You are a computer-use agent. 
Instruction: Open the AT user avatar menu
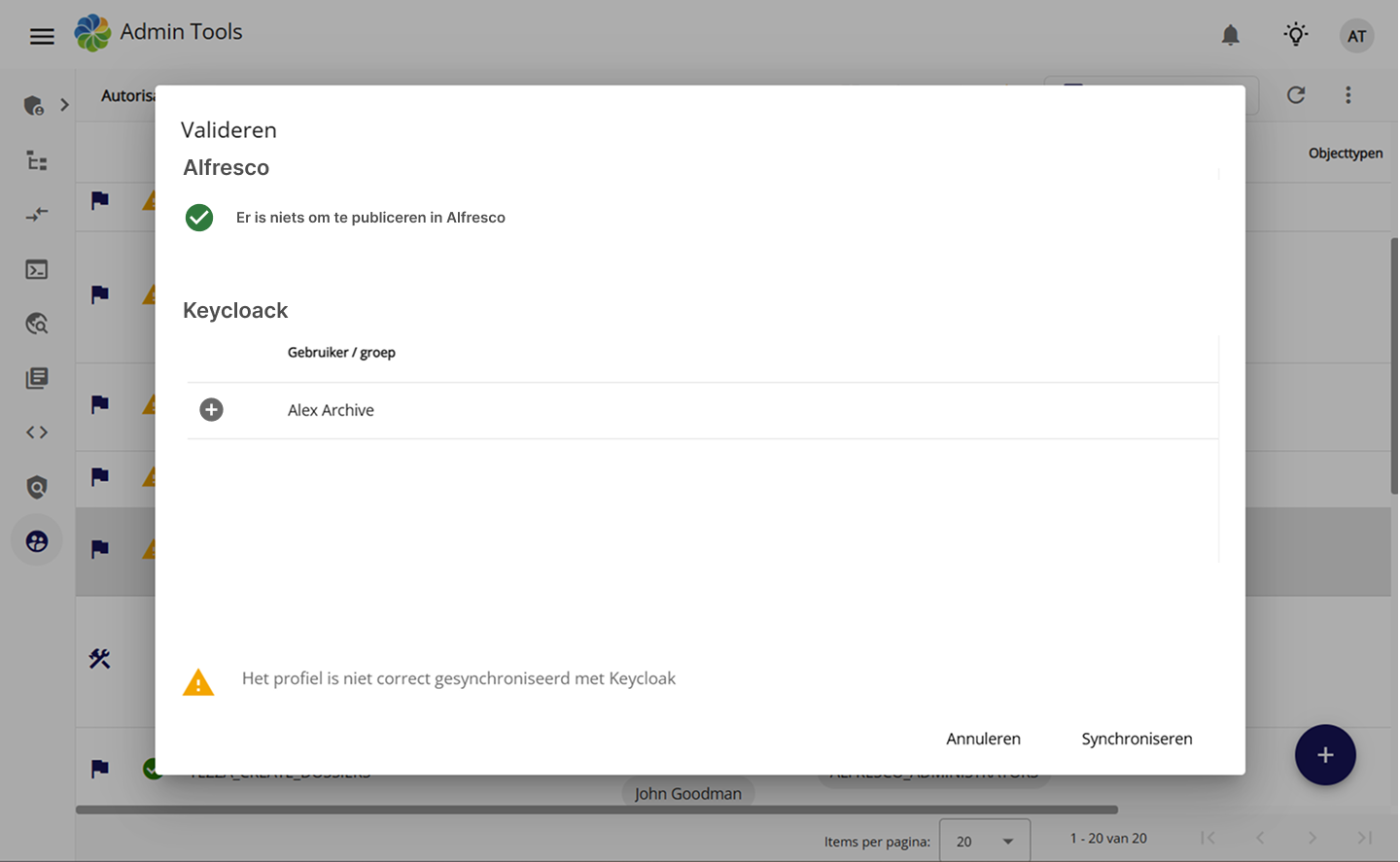click(1356, 36)
